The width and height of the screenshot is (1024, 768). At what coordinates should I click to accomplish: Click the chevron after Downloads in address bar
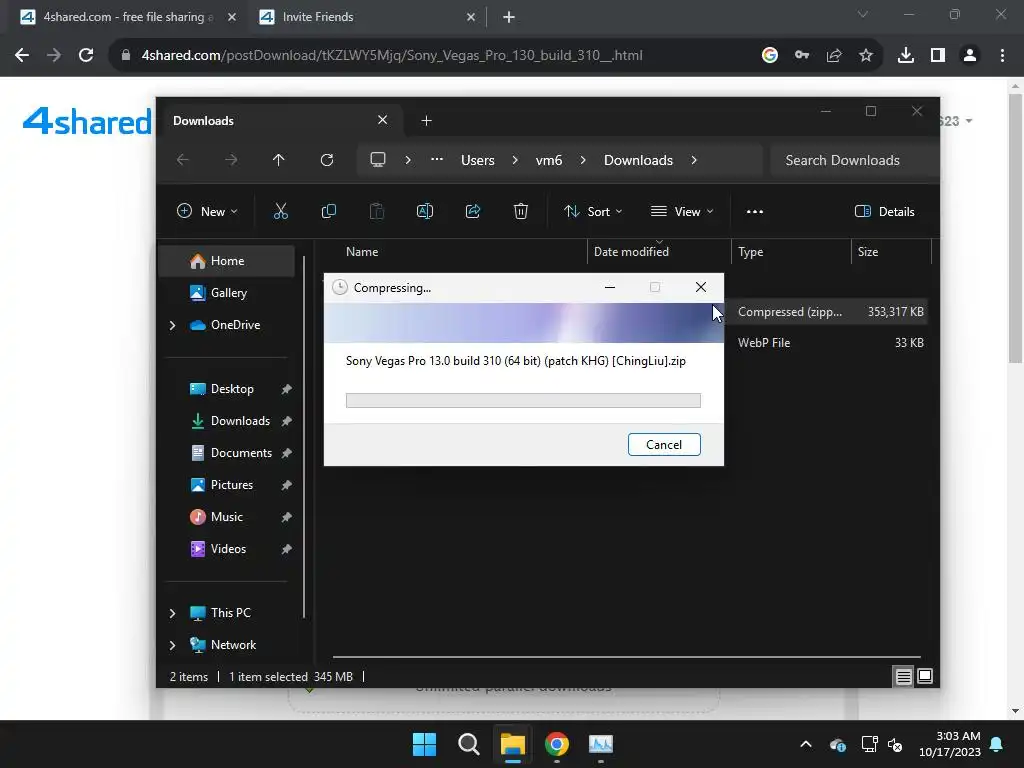point(694,160)
